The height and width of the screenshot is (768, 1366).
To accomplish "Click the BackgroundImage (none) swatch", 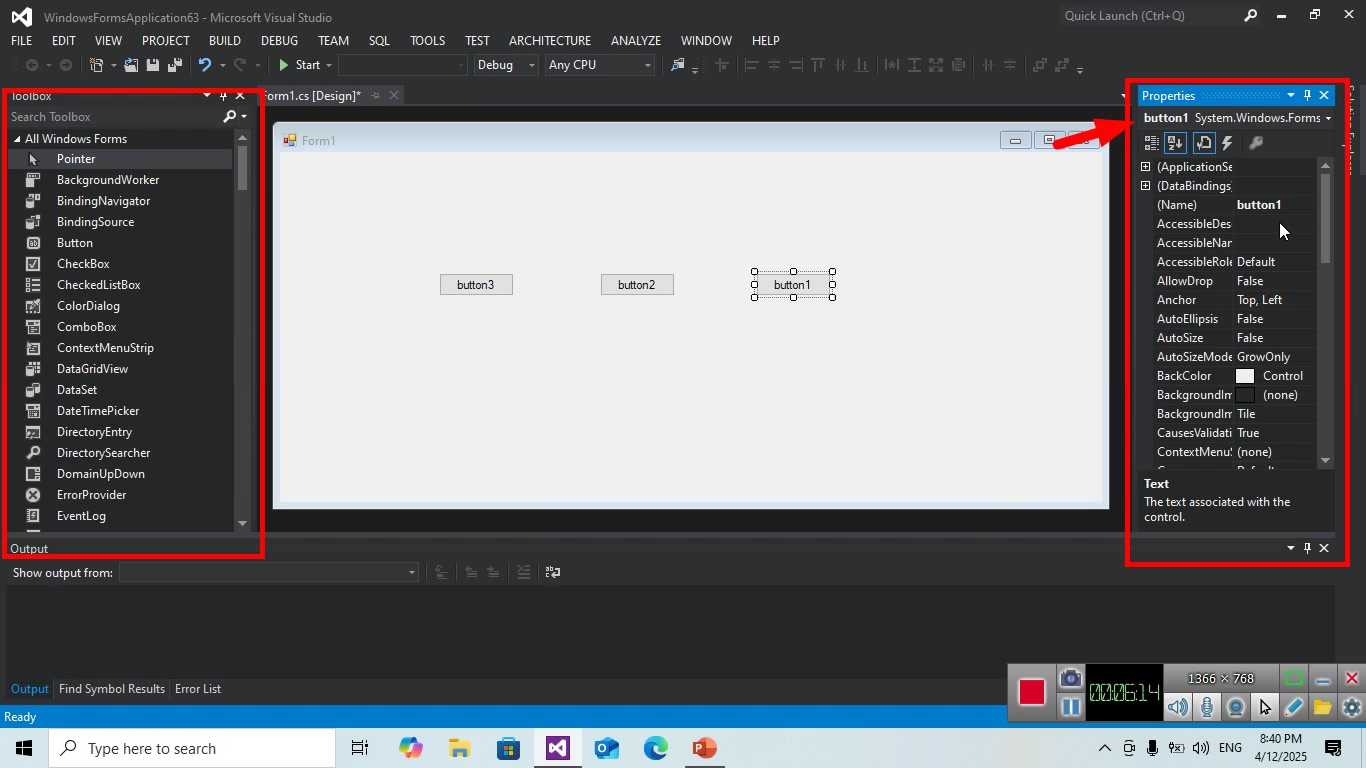I will [1245, 395].
